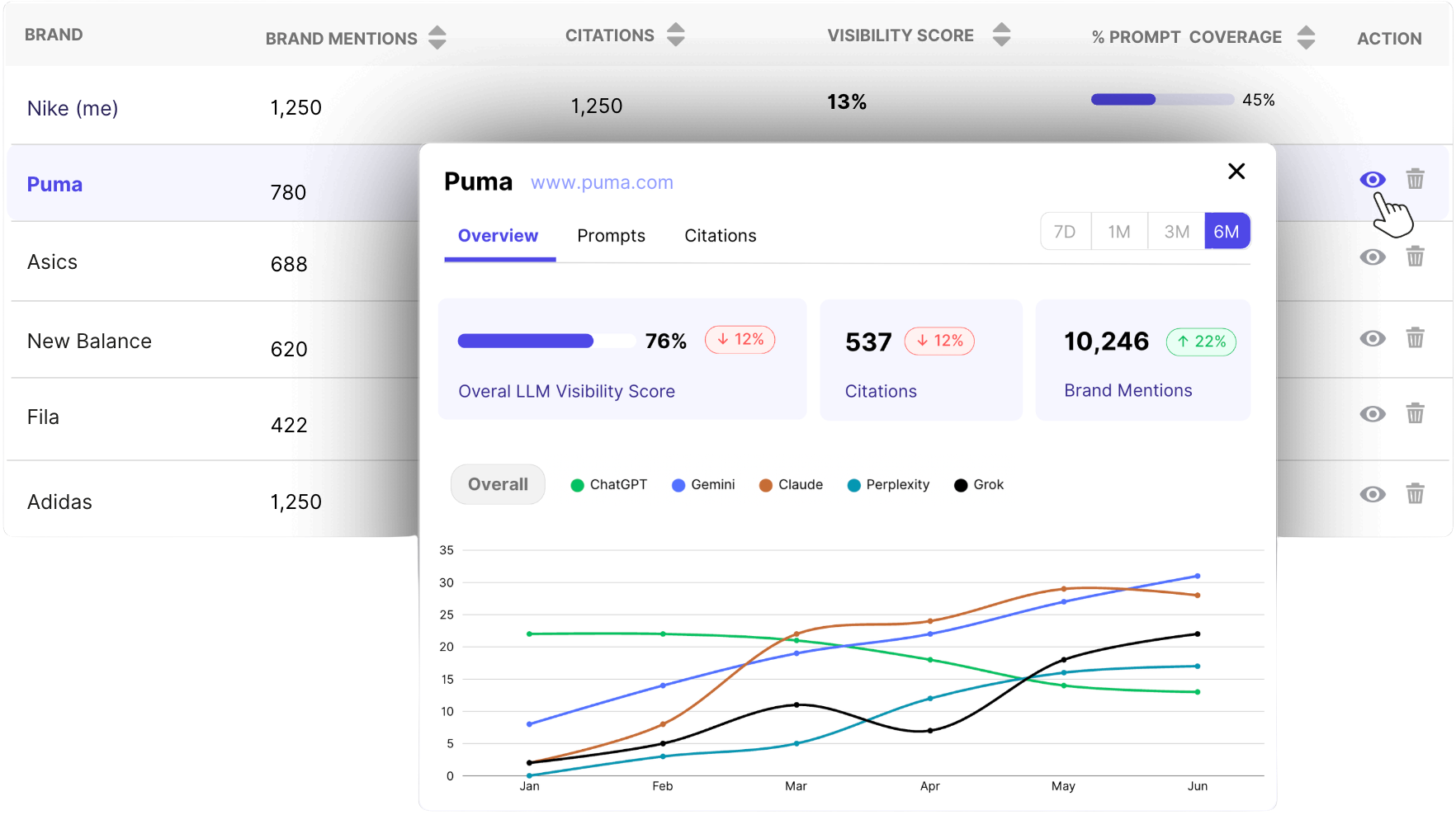Sort by Brand Mentions column arrows

click(437, 37)
